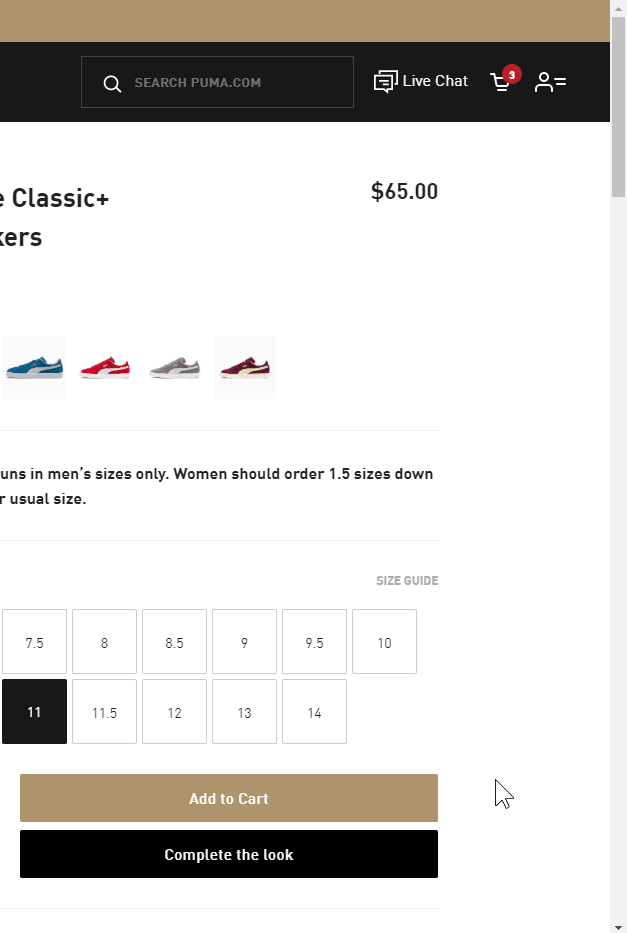Click inside the SEARCH PUMA.COM field
The height and width of the screenshot is (933, 627).
pos(230,82)
